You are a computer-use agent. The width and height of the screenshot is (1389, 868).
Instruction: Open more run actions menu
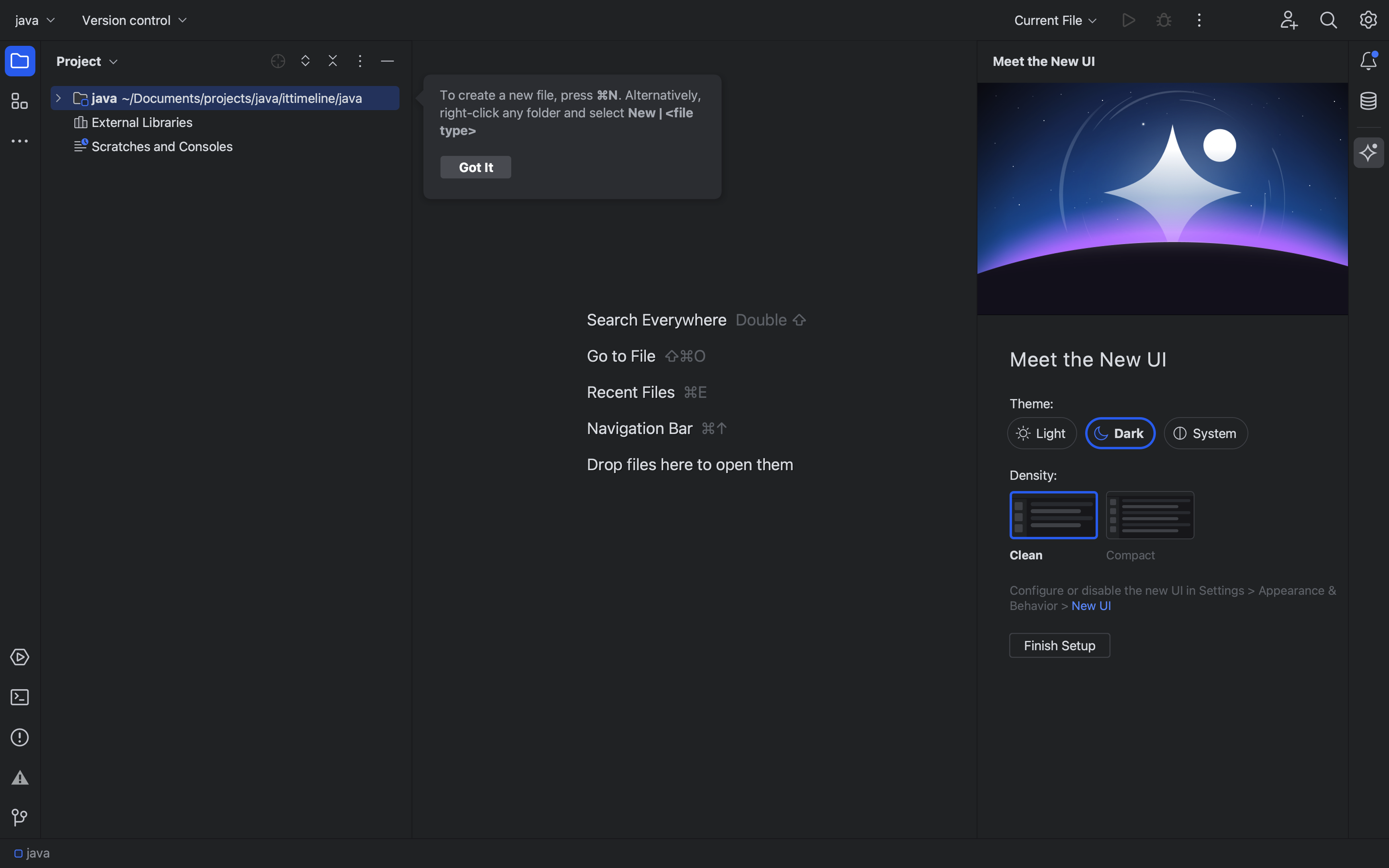click(1199, 20)
